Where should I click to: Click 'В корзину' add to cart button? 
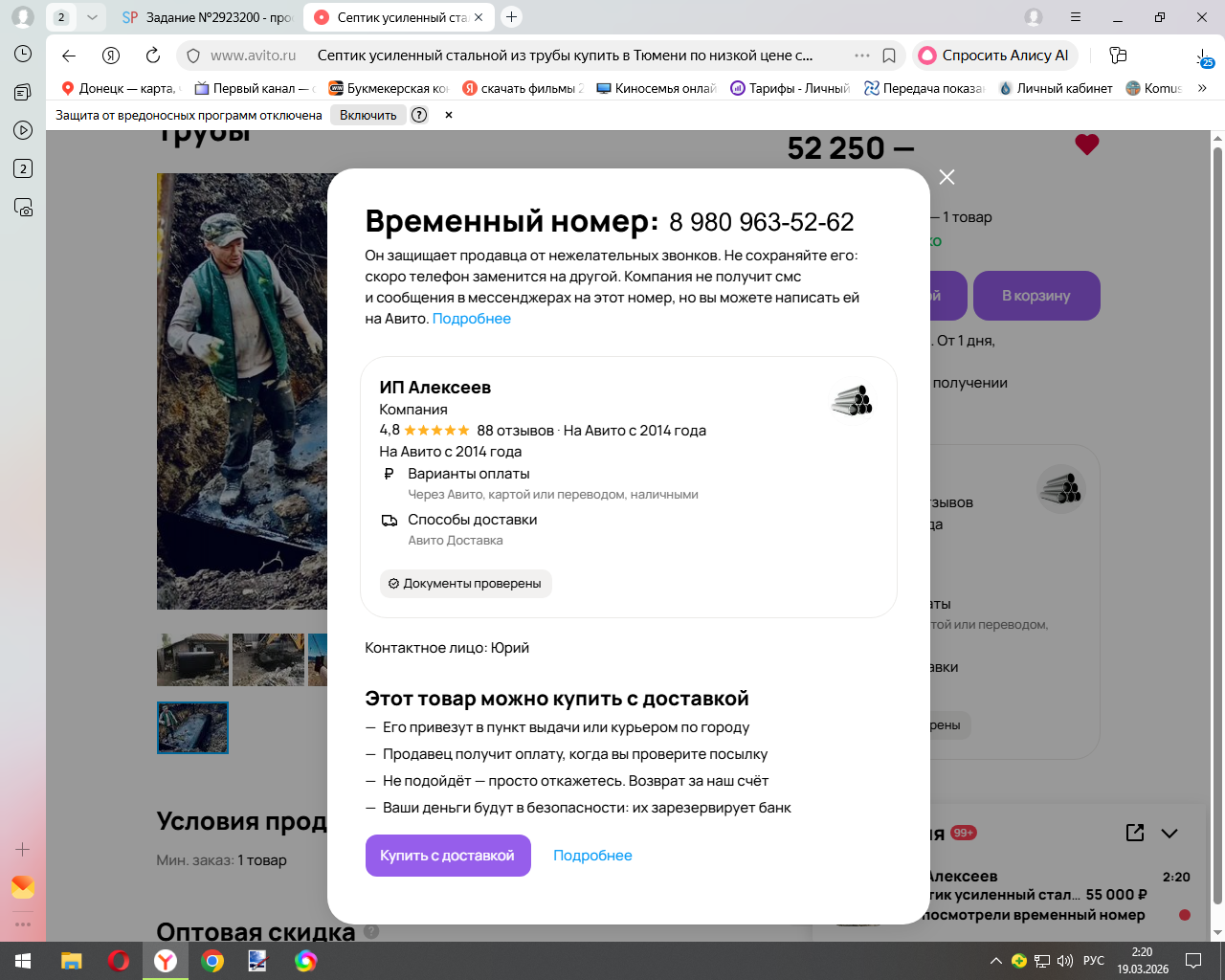tap(1036, 296)
